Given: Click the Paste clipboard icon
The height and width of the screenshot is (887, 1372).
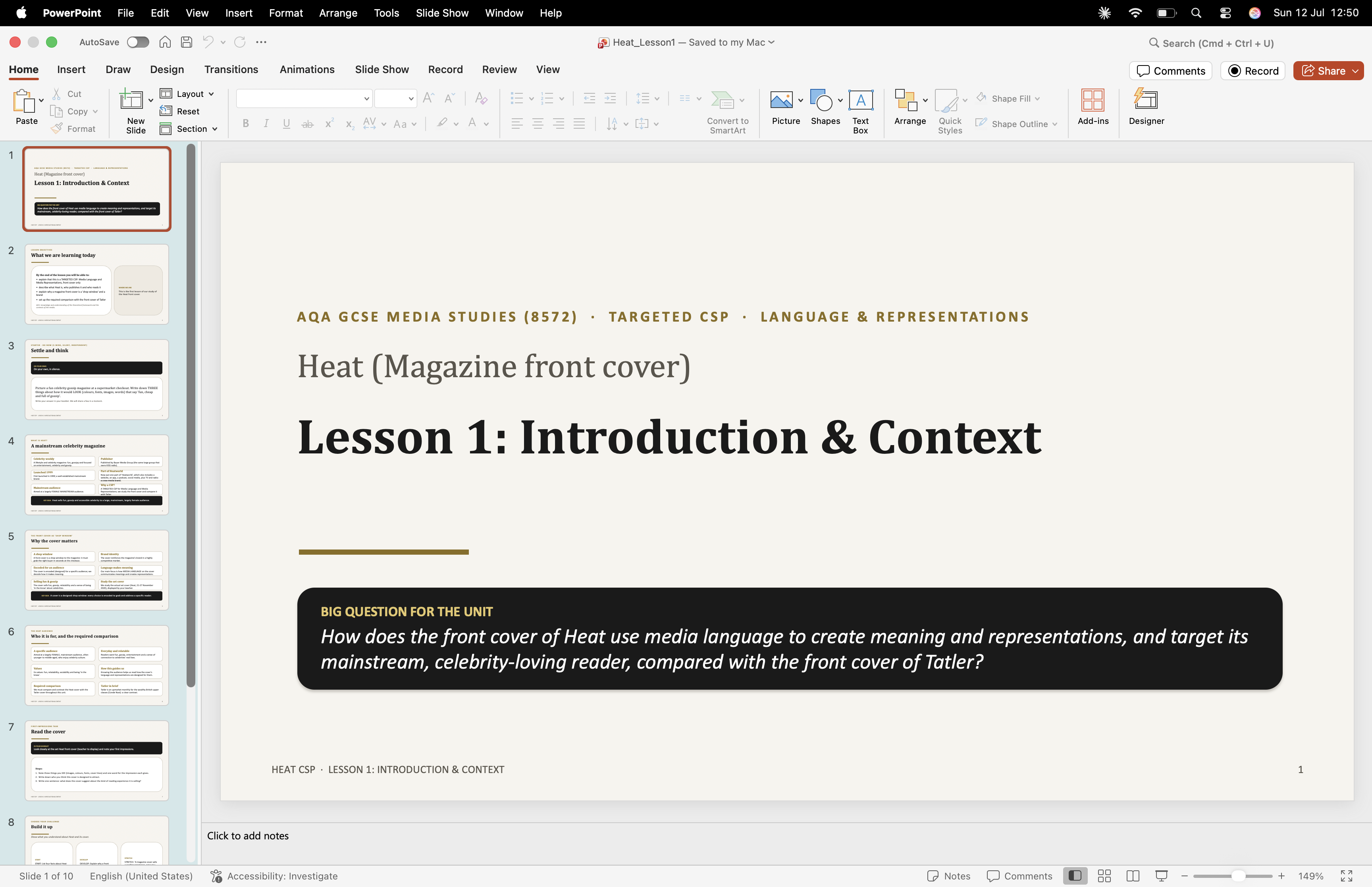Looking at the screenshot, I should [x=23, y=100].
